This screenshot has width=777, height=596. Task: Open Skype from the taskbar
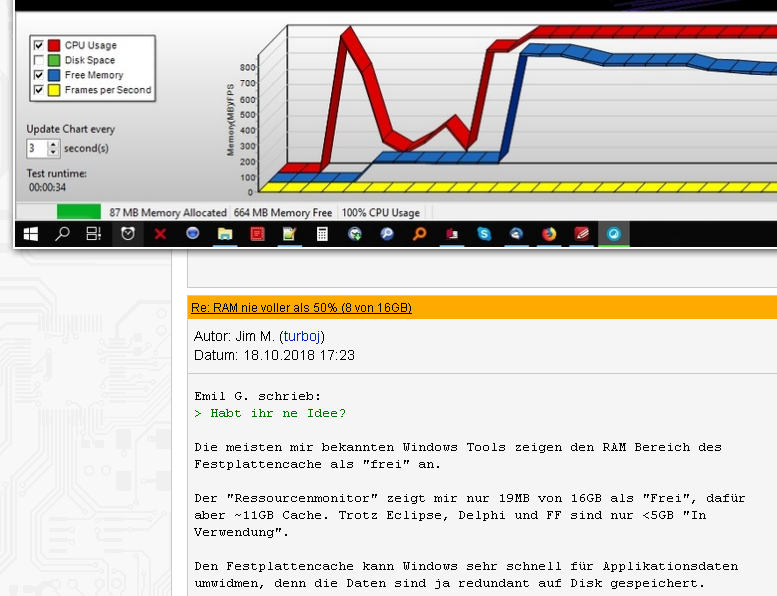(484, 234)
